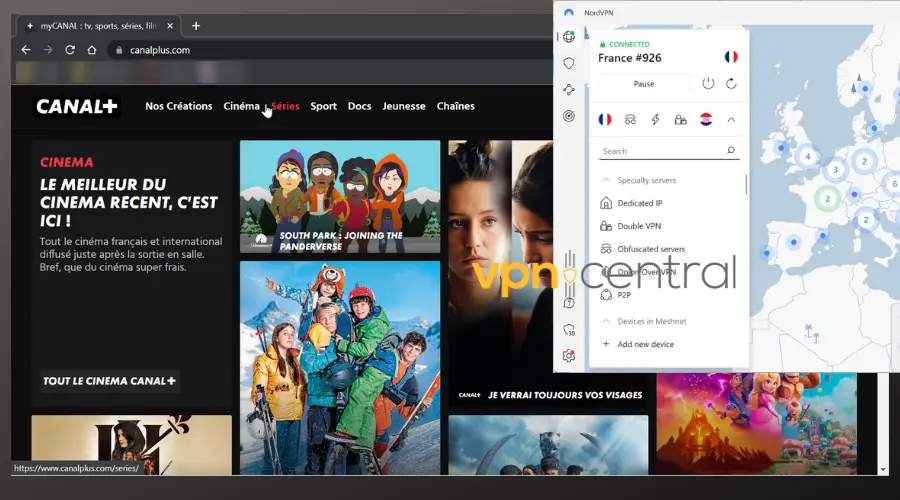Open the Séries menu item
This screenshot has width=900, height=500.
(x=285, y=106)
